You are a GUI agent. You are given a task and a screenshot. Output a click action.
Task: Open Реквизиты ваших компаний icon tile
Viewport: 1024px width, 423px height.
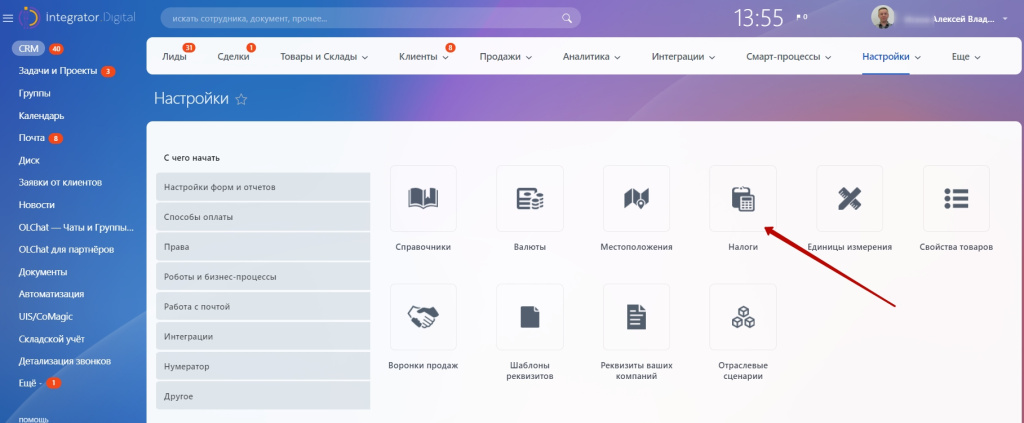pyautogui.click(x=636, y=317)
